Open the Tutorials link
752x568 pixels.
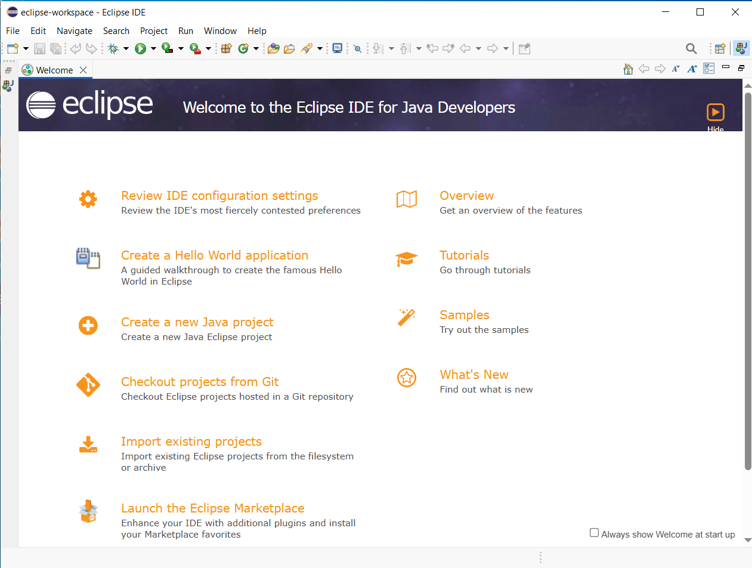pyautogui.click(x=464, y=255)
